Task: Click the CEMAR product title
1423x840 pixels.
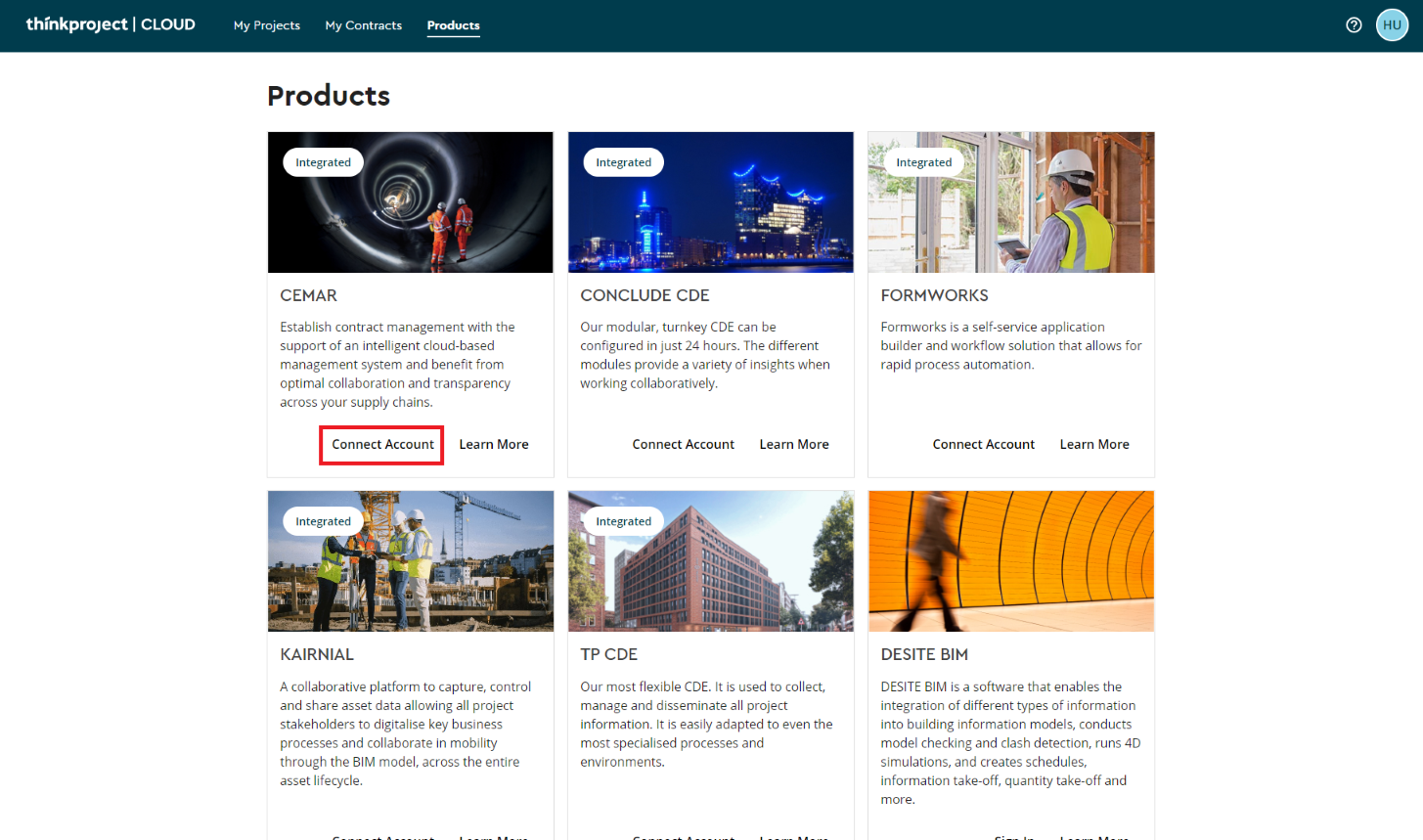Action: [x=308, y=295]
